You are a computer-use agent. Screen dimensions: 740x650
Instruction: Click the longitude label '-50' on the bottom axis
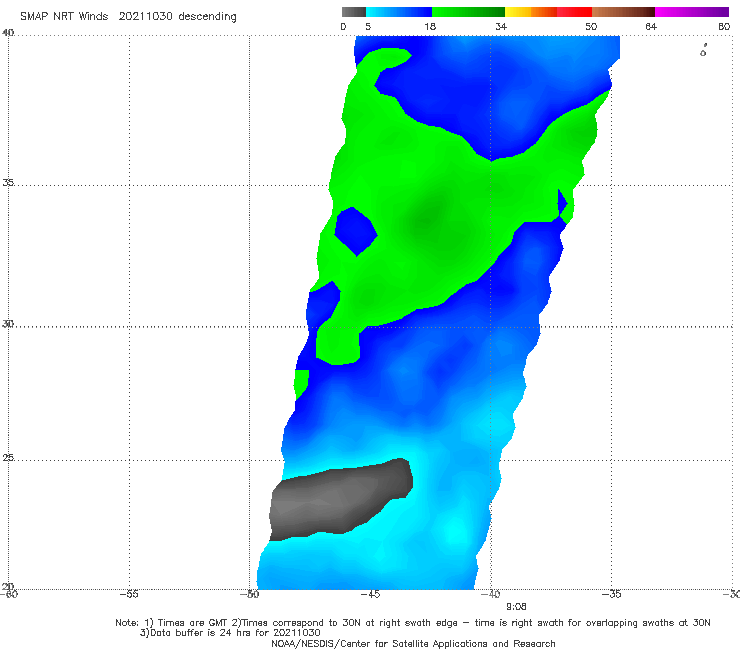click(249, 594)
